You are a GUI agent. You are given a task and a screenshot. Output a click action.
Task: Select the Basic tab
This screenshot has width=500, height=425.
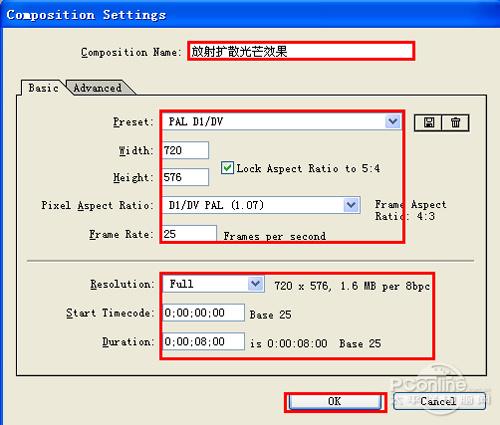click(43, 88)
